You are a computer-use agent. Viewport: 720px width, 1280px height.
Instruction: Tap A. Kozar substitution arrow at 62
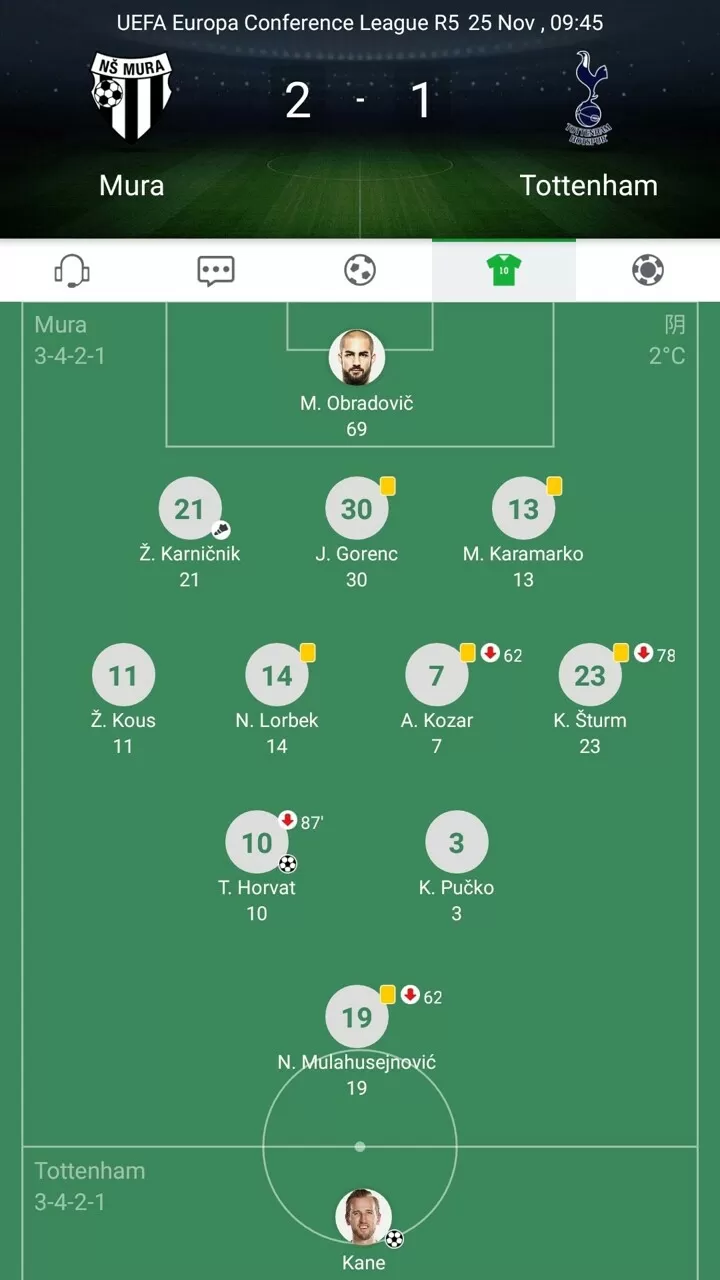pos(490,653)
